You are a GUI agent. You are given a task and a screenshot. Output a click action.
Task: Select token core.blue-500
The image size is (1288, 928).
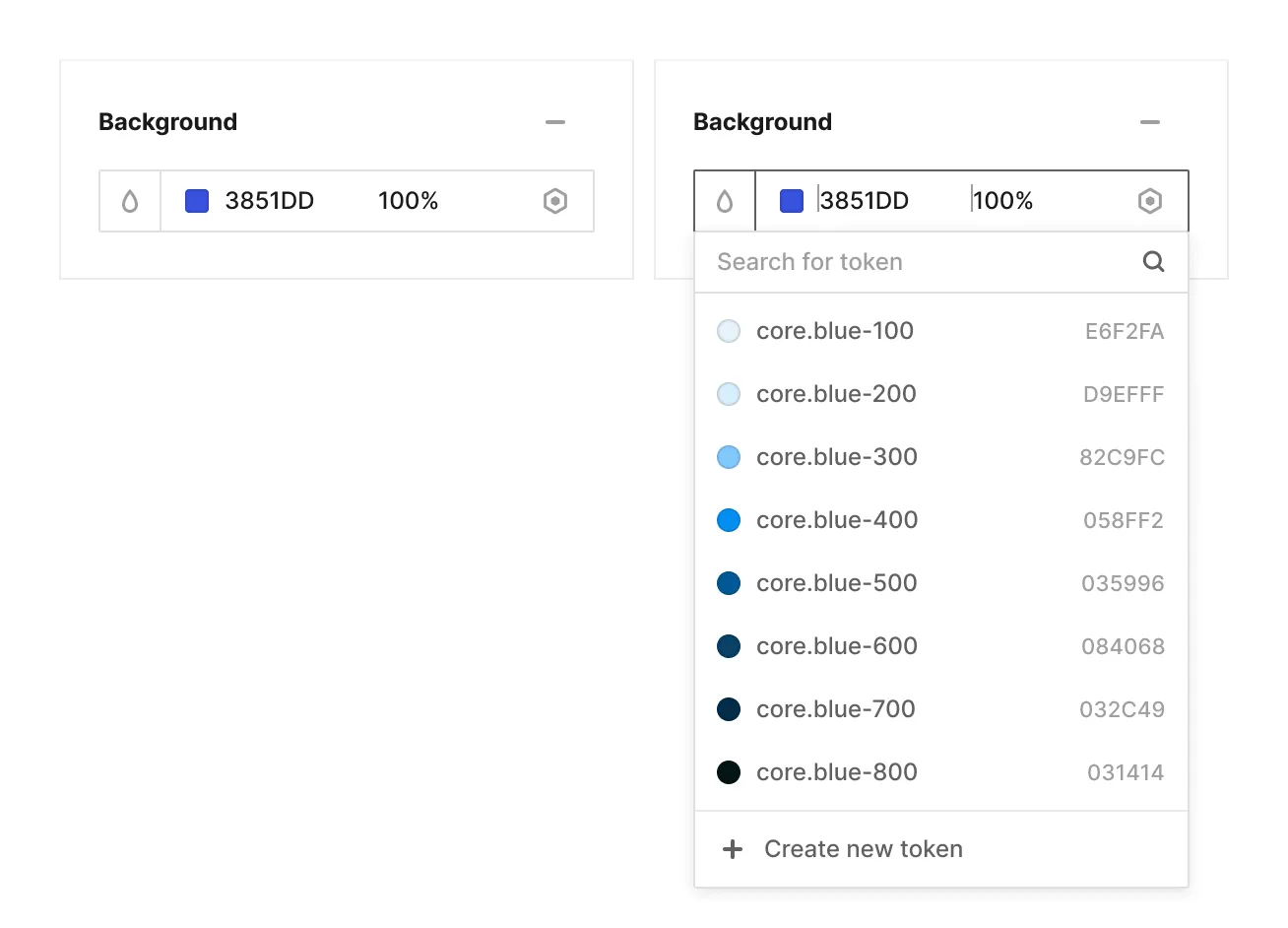[x=941, y=583]
